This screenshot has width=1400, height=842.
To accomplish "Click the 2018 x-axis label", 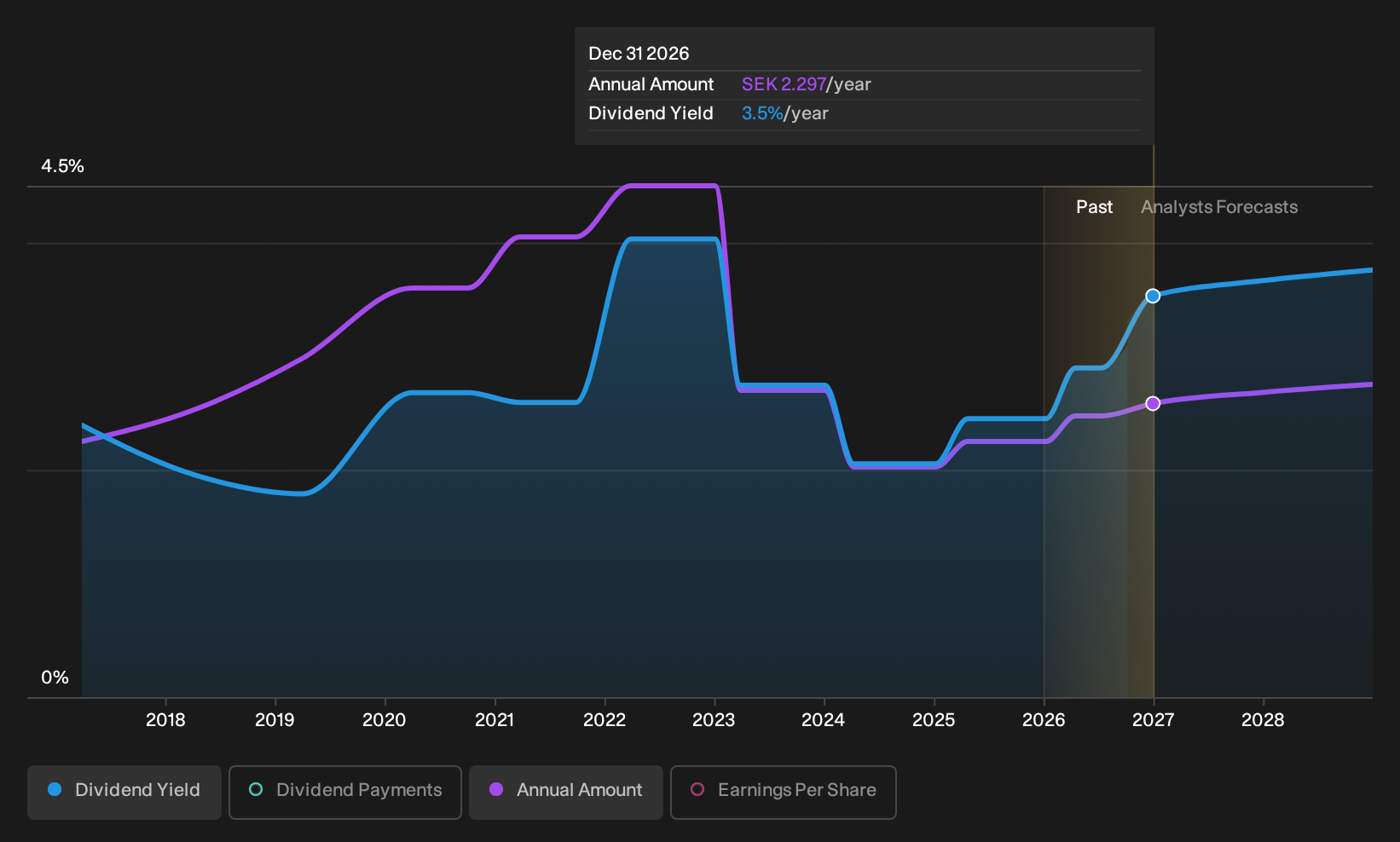I will click(165, 720).
